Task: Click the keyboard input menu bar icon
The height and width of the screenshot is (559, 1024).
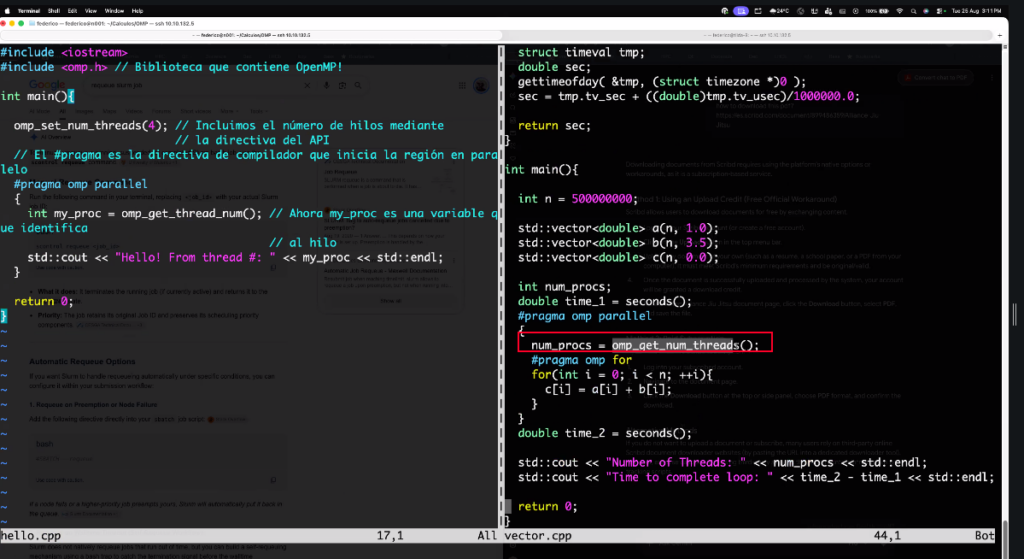Action: tap(842, 10)
